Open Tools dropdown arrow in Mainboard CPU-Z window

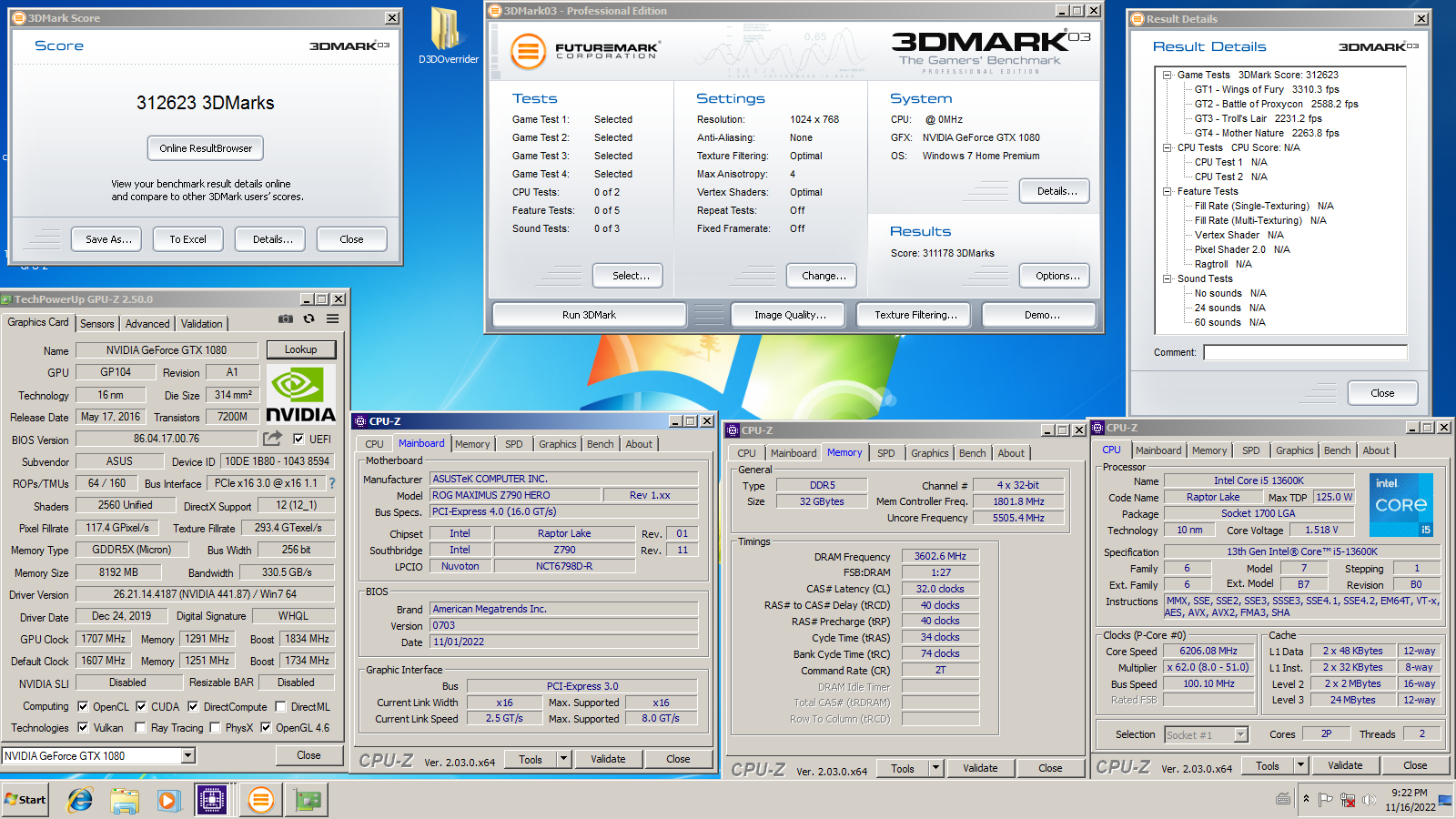tap(563, 759)
